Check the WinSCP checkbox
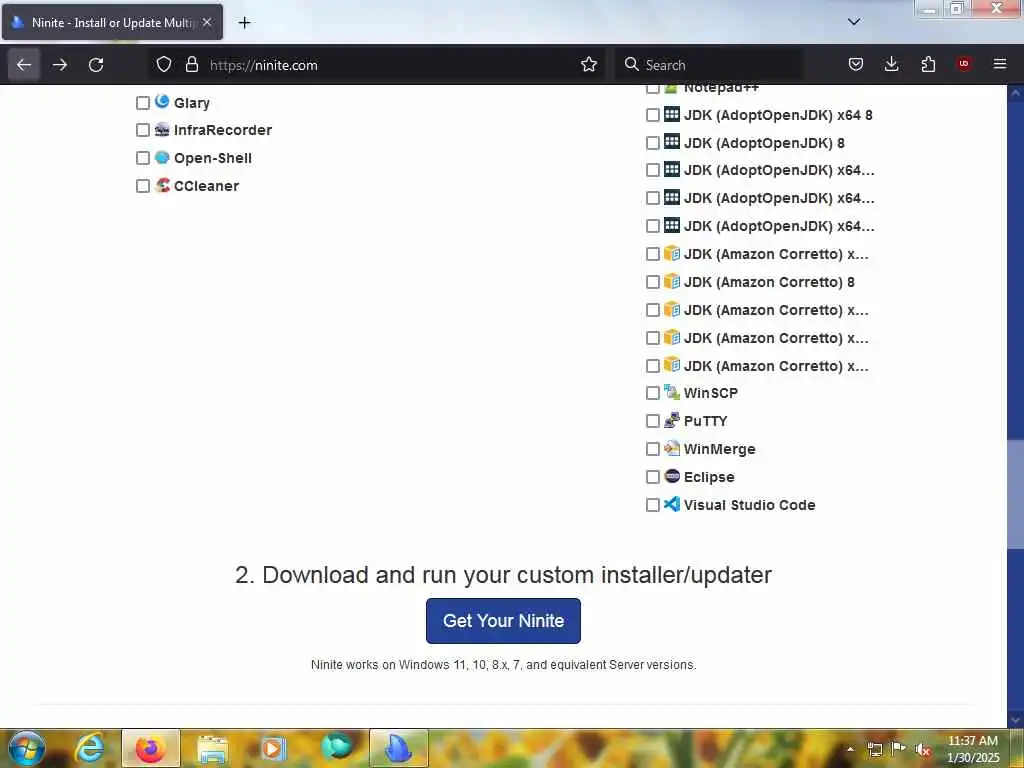Screen dimensions: 1024x768 [652, 393]
